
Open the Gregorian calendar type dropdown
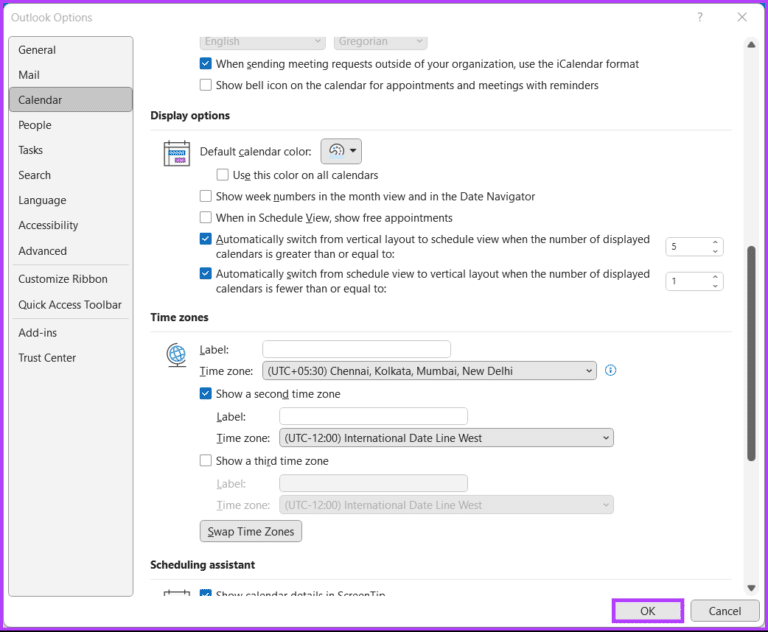click(381, 42)
